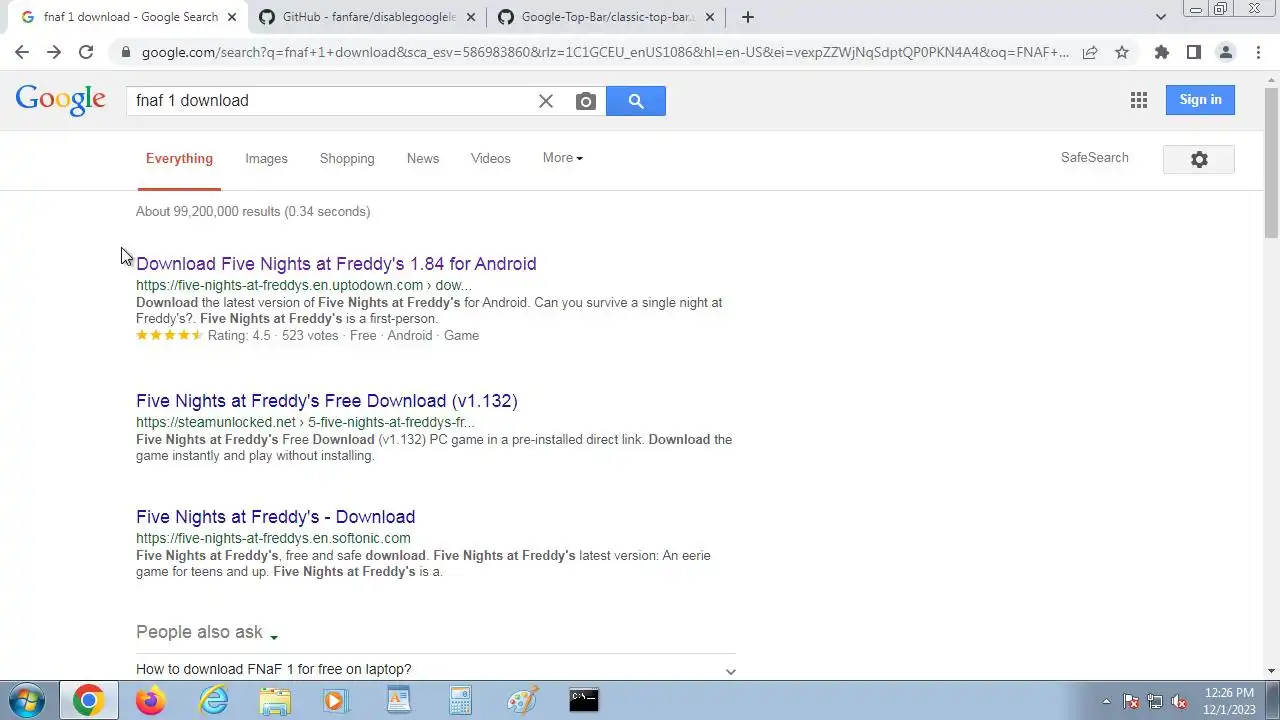Click the About 99,200,000 results text
Screen dimensions: 1280x720
pos(253,211)
